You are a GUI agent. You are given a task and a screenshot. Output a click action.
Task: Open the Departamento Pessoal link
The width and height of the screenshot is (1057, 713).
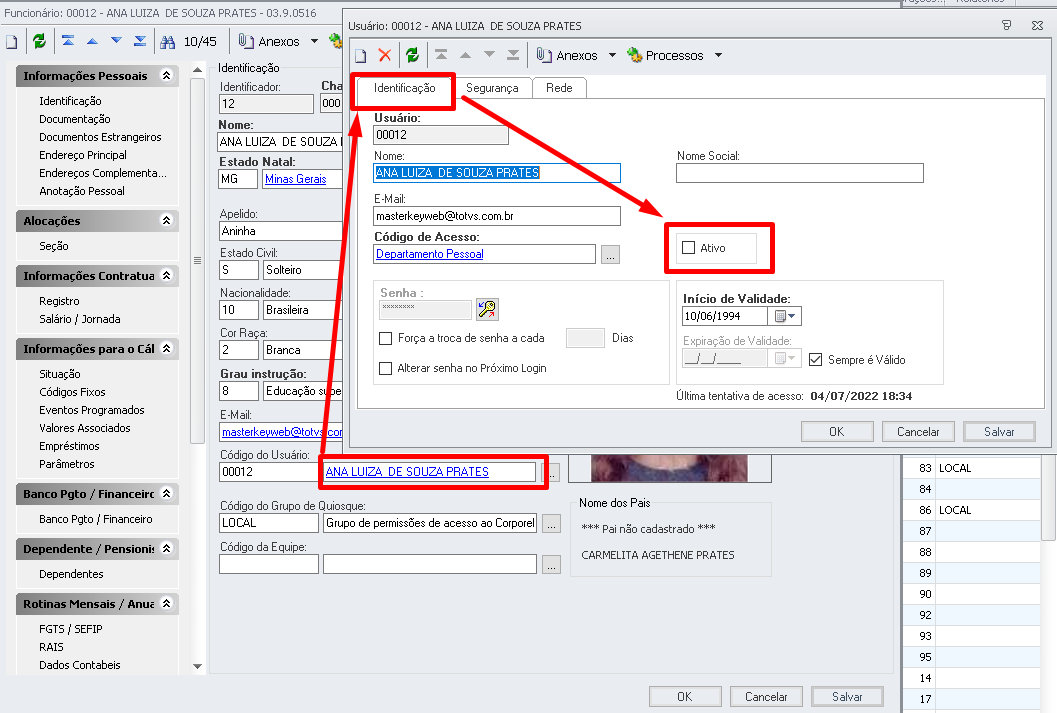[429, 254]
